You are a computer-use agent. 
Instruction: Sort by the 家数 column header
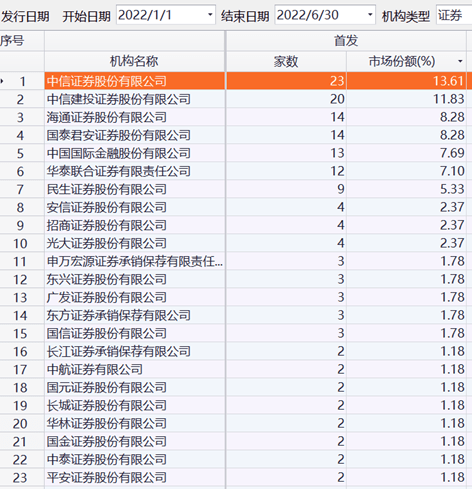286,61
